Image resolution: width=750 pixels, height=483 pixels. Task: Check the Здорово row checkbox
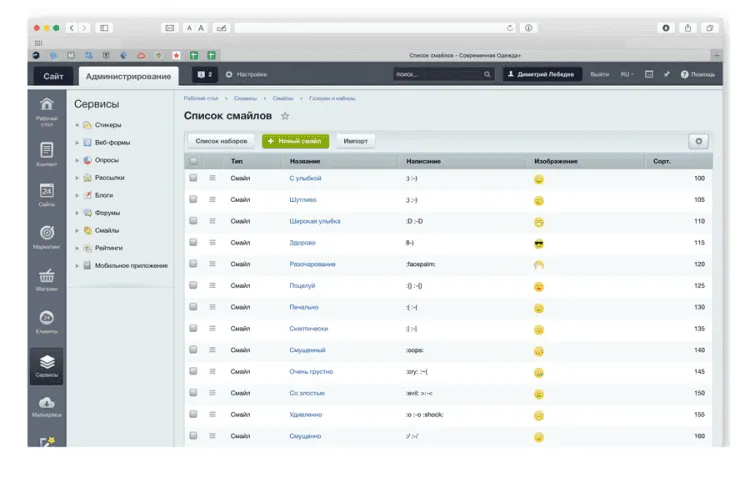tap(193, 242)
